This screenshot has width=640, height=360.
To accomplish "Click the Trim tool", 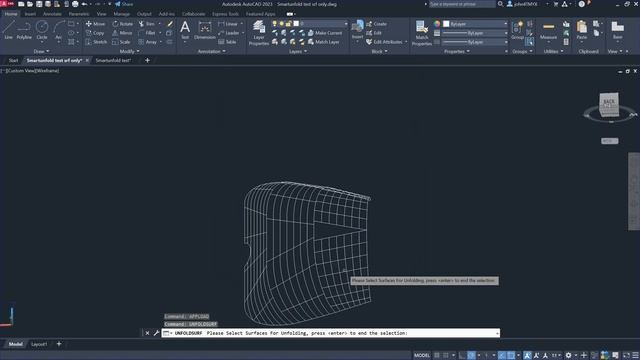I will (147, 24).
